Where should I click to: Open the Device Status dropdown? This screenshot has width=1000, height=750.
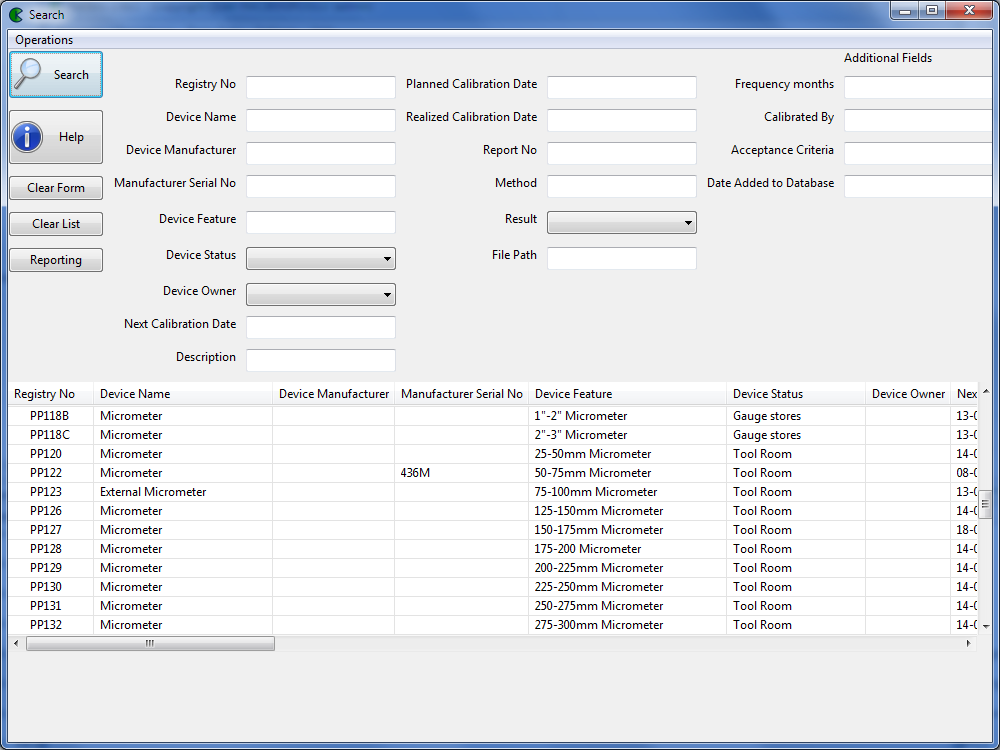pyautogui.click(x=320, y=258)
